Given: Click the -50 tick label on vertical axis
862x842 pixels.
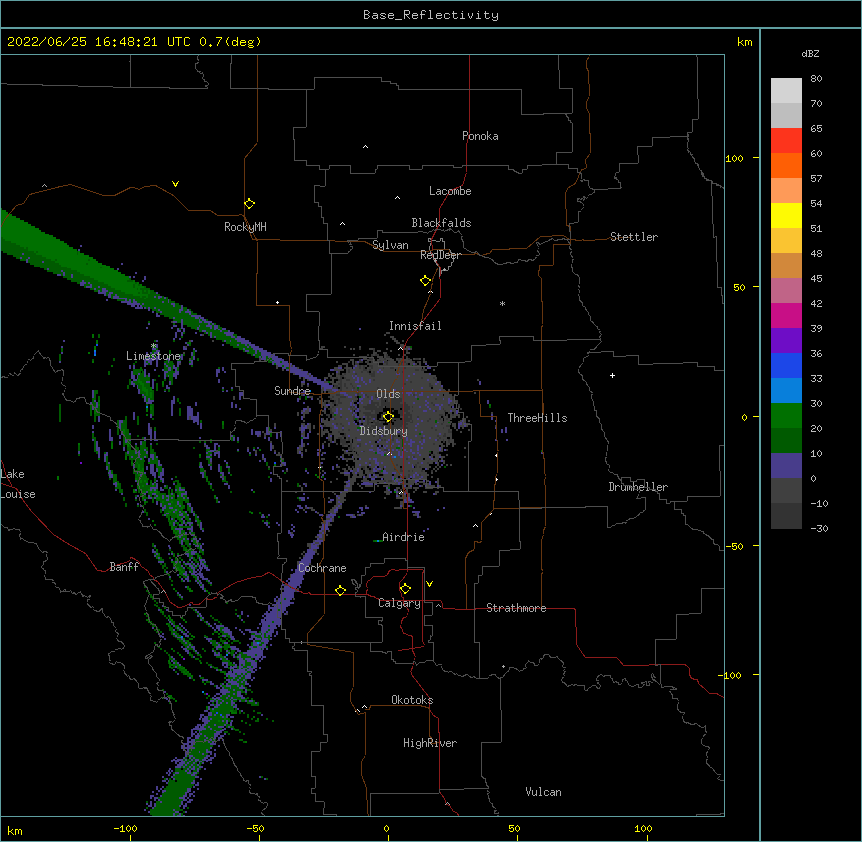Looking at the screenshot, I should tap(736, 546).
